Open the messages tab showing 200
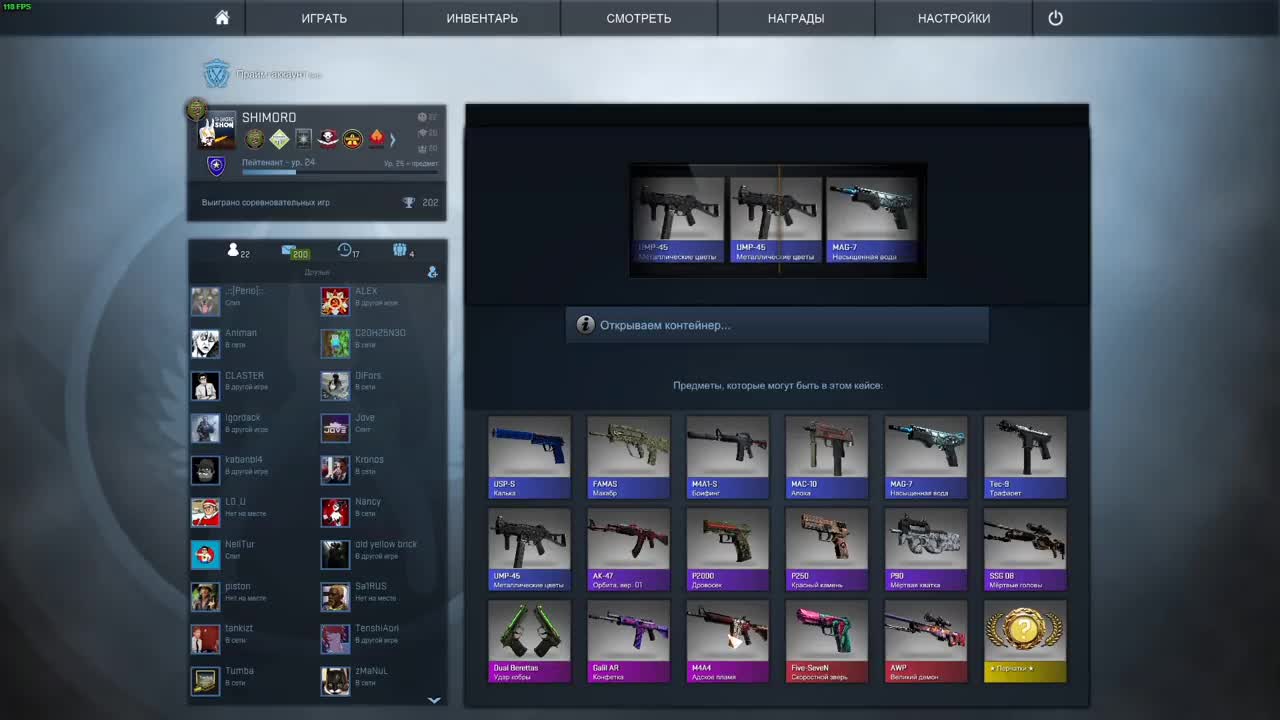This screenshot has height=720, width=1280. point(295,251)
